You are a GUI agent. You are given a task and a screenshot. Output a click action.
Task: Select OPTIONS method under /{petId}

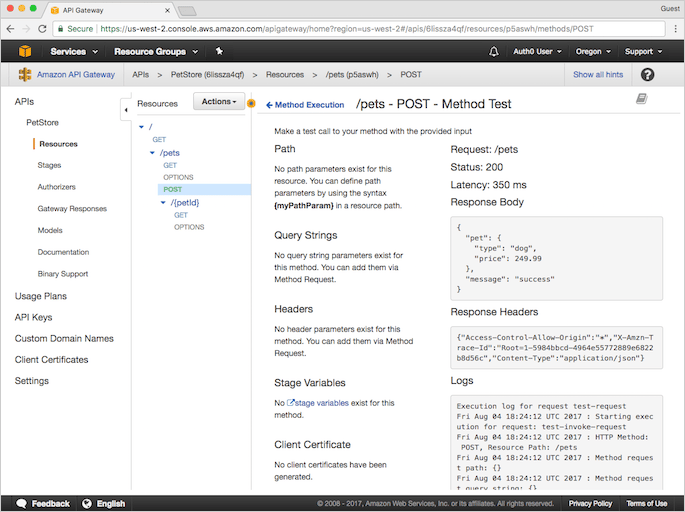point(189,227)
